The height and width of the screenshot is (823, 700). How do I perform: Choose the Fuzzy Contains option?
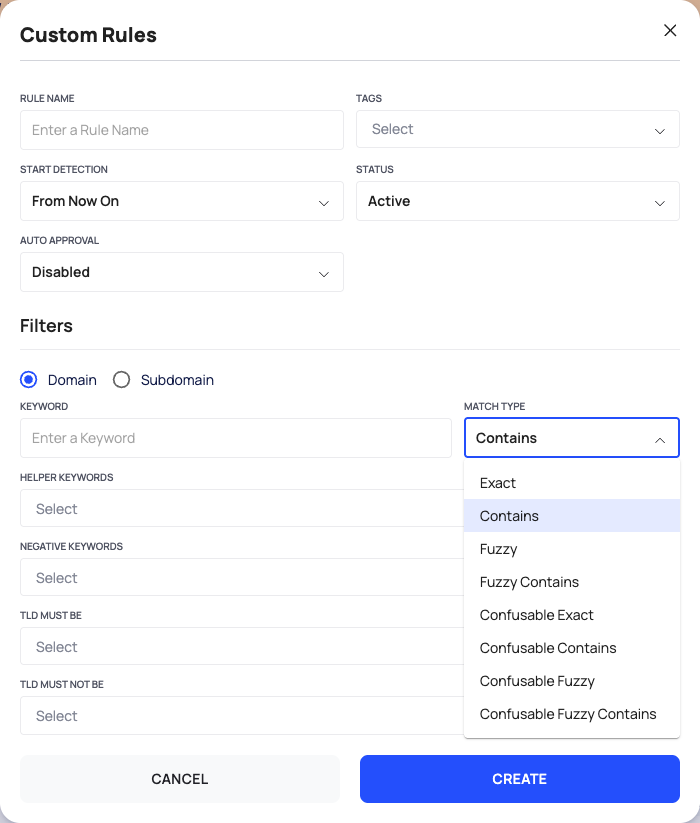coord(572,582)
